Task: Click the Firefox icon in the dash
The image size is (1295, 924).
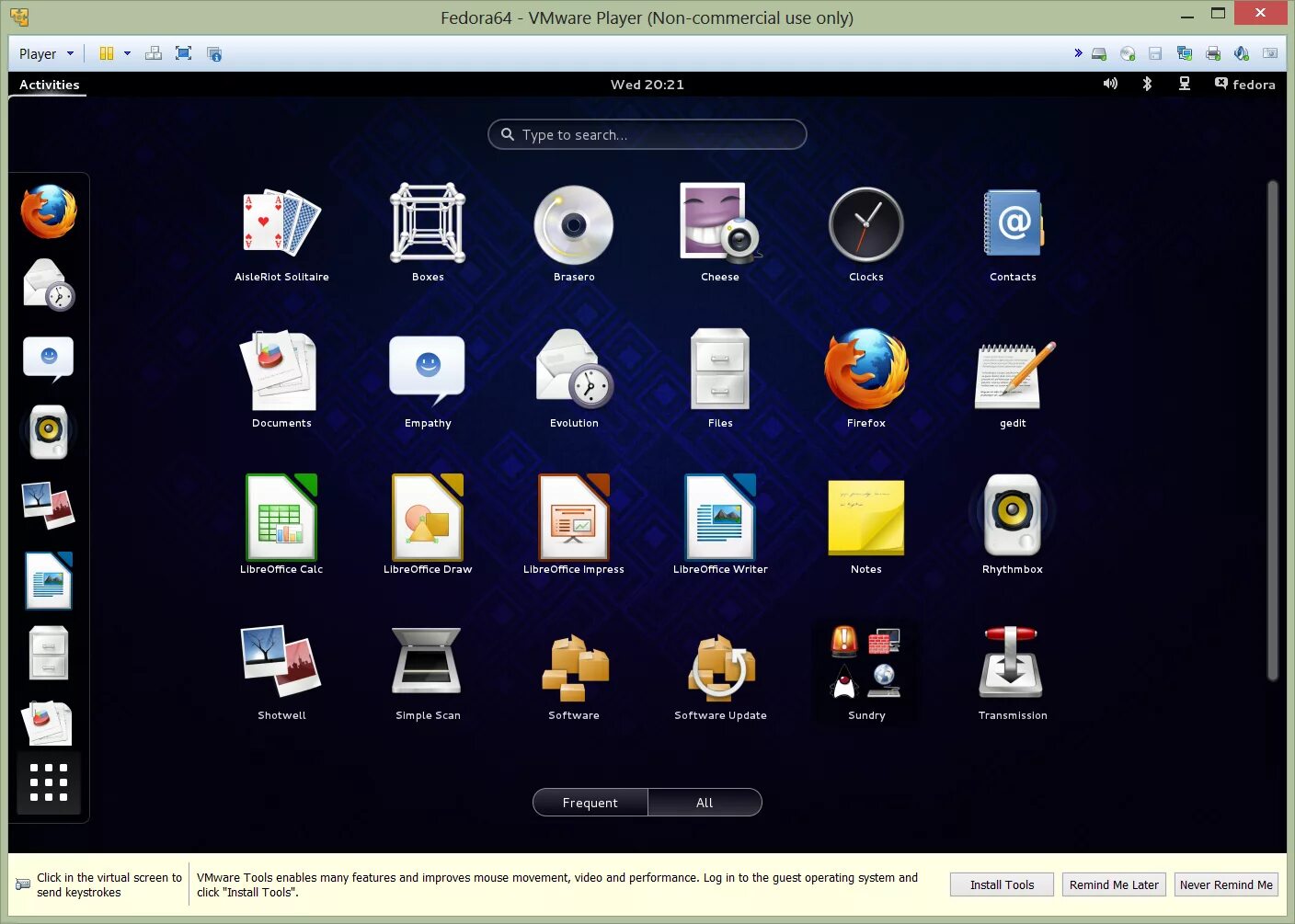Action: 49,211
